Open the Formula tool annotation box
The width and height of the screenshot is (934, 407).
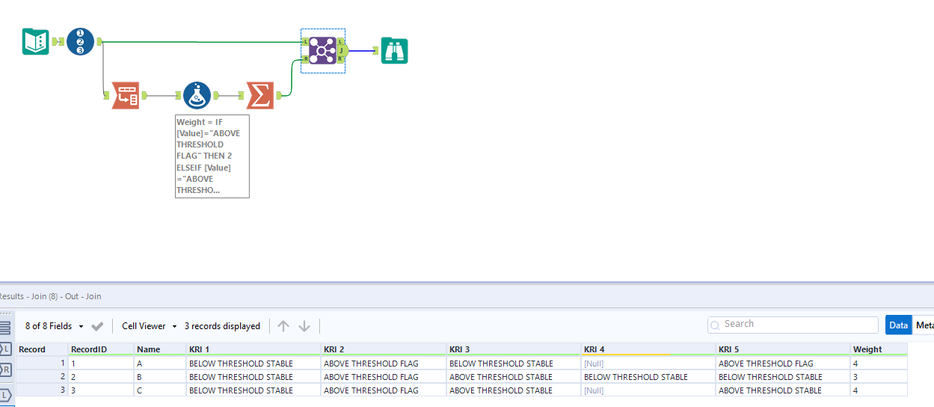coord(212,156)
